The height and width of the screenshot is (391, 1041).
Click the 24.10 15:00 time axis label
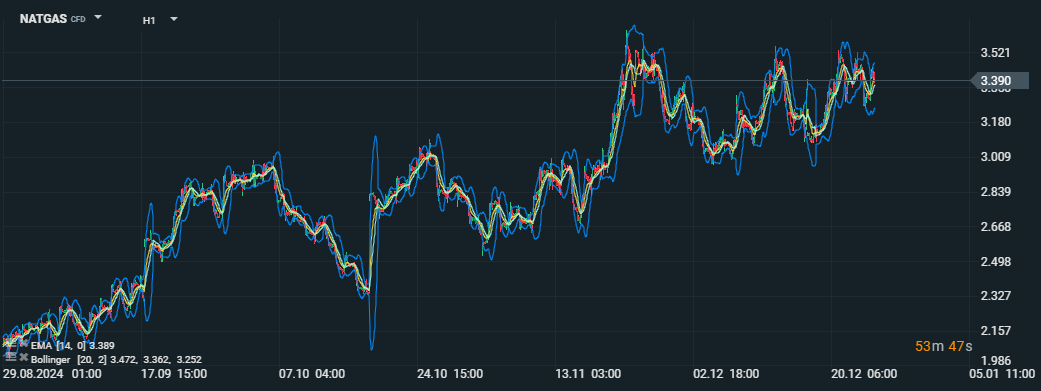[450, 374]
